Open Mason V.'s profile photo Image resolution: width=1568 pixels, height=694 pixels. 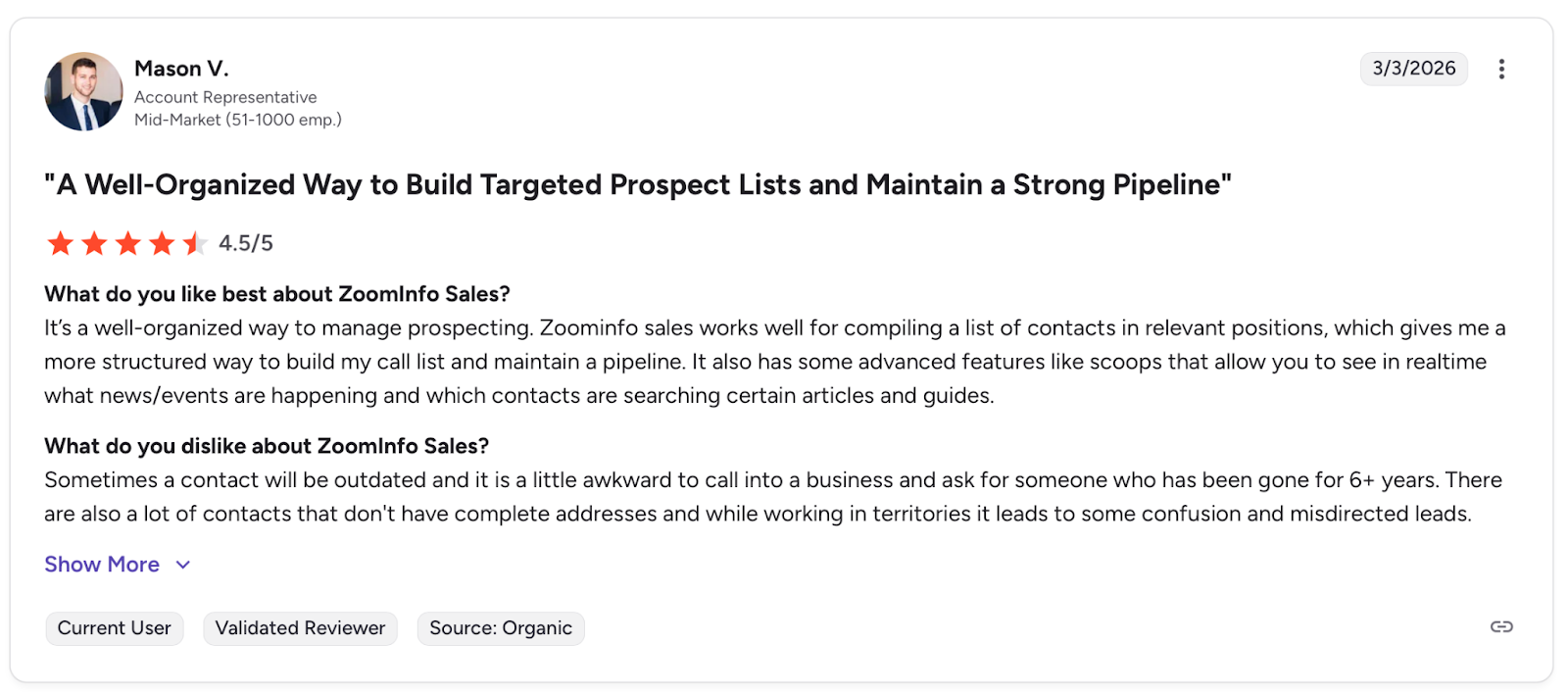pos(83,92)
